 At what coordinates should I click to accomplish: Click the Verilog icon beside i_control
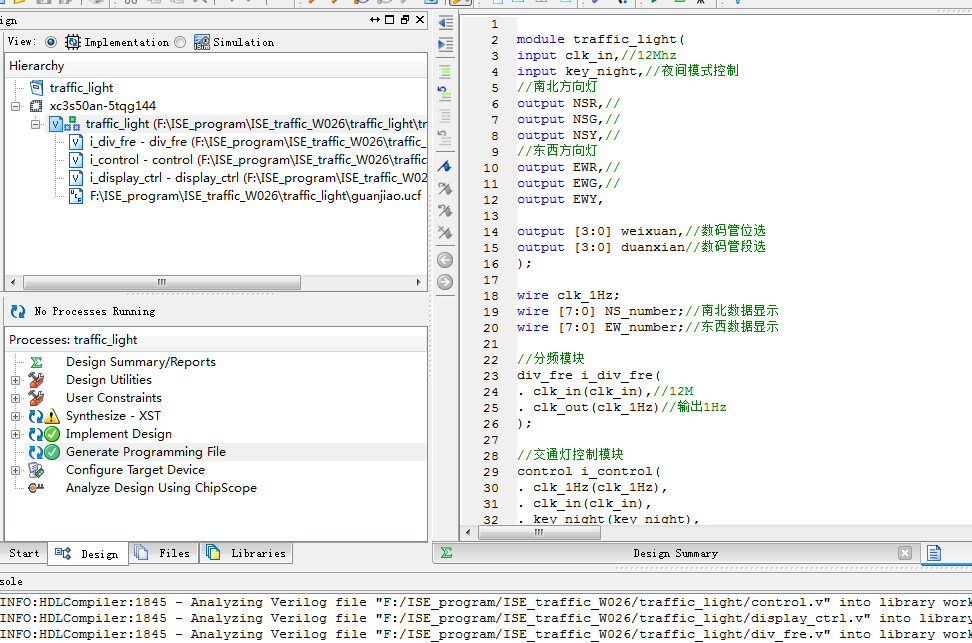(x=76, y=160)
